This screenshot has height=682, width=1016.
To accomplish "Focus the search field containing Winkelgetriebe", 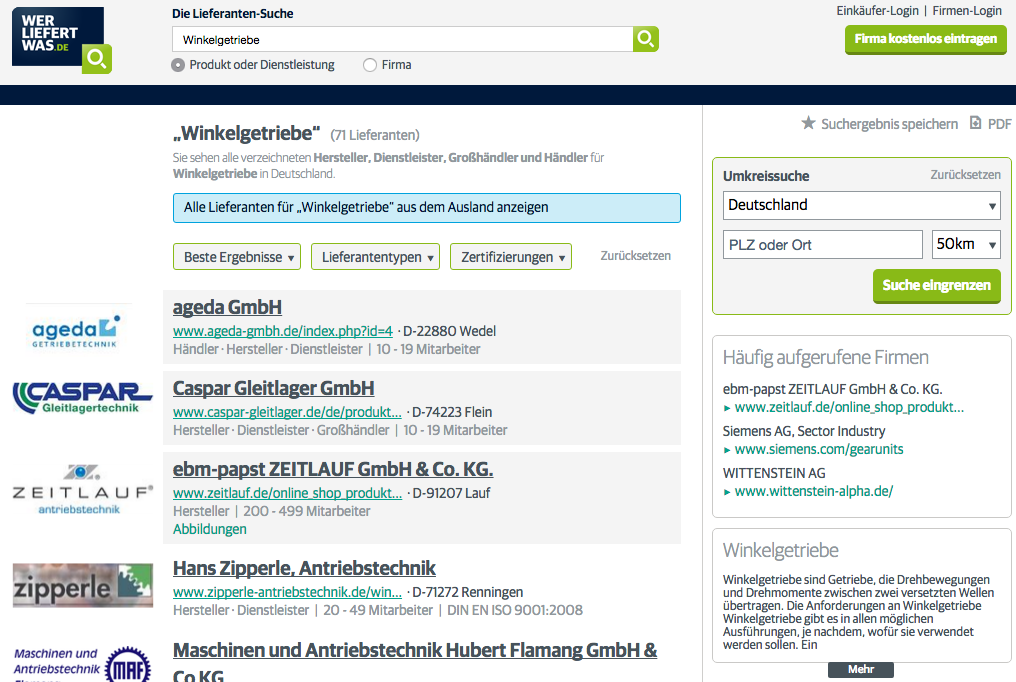I will click(402, 40).
